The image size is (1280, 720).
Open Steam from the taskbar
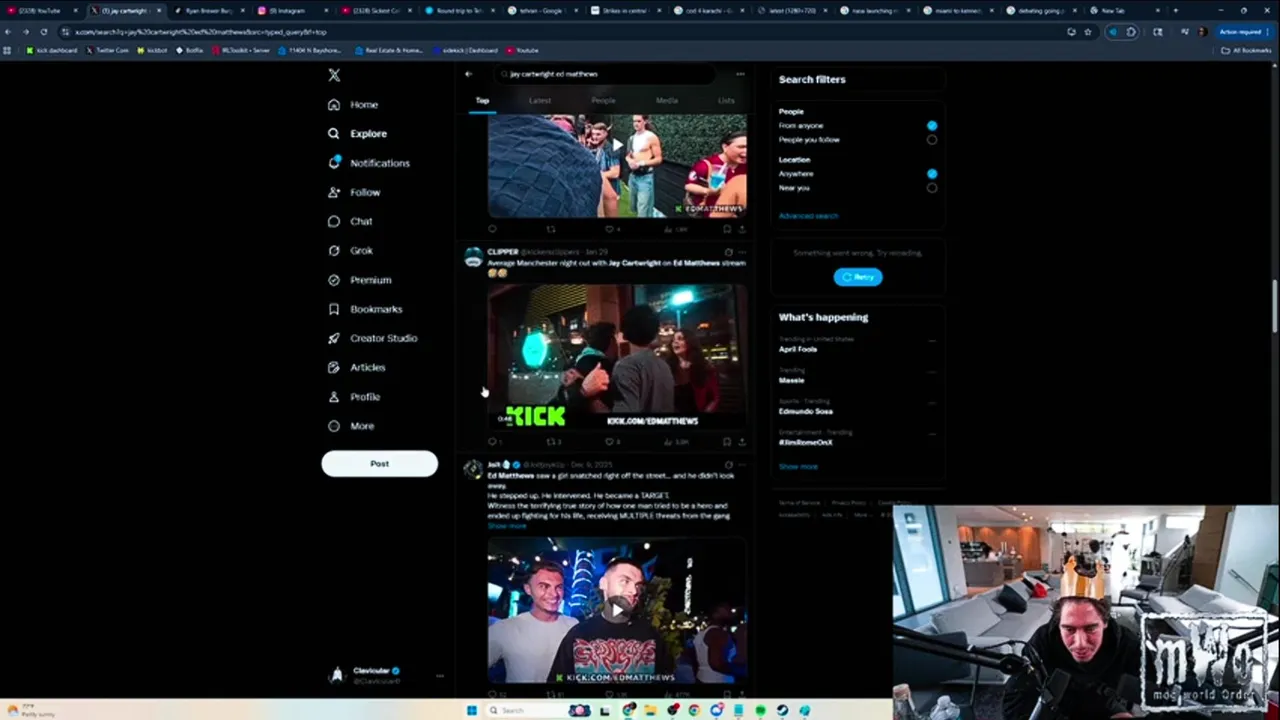pos(783,710)
